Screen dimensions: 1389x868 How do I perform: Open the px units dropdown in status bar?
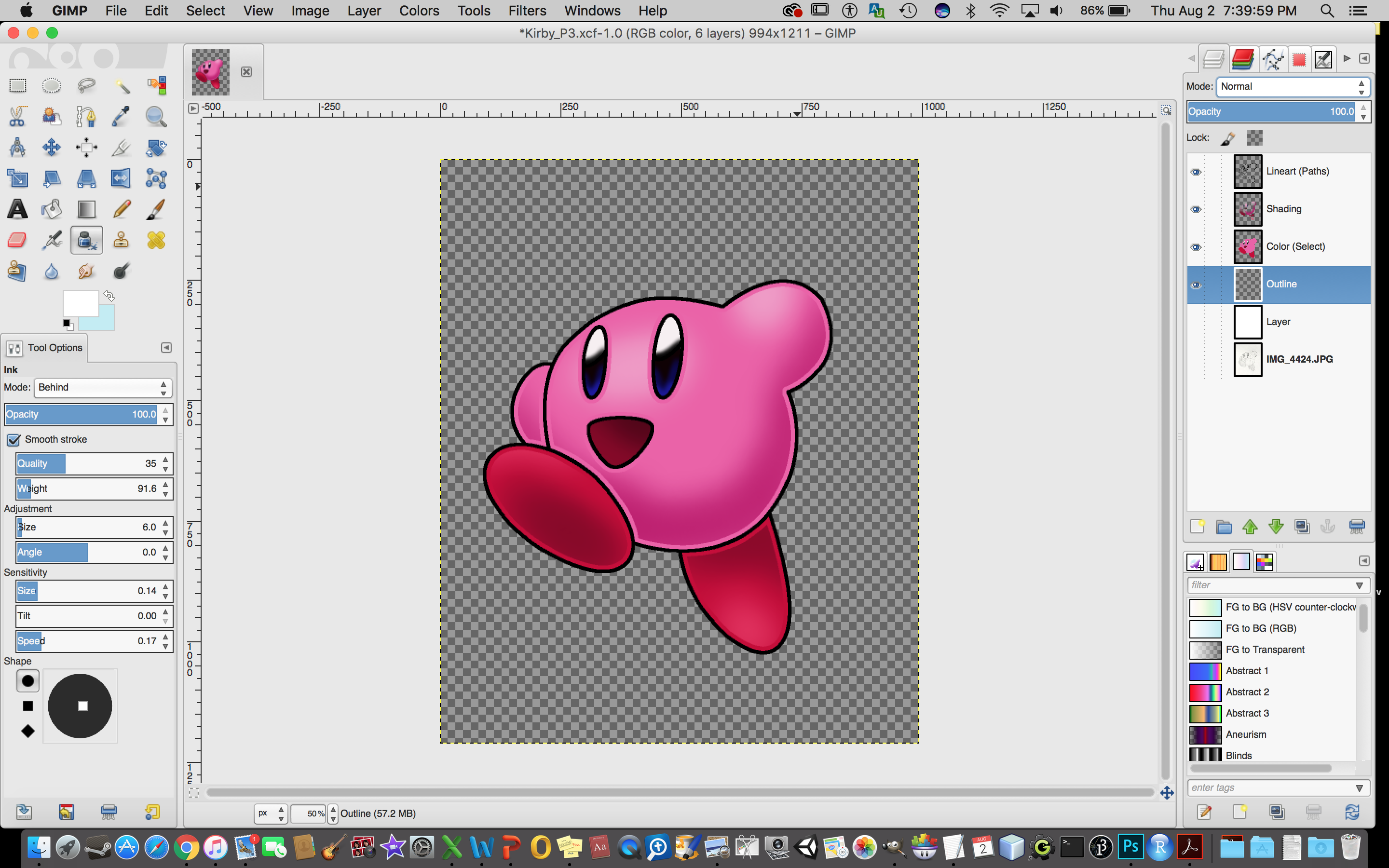[x=271, y=814]
